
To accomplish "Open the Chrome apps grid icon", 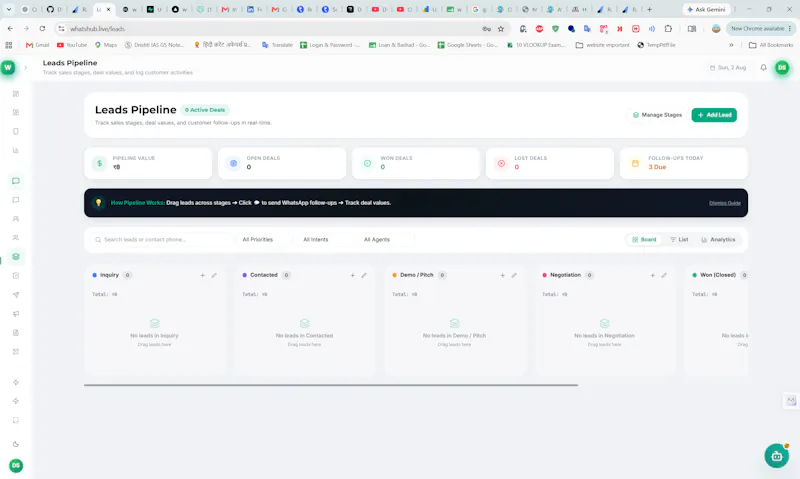I will 9,45.
